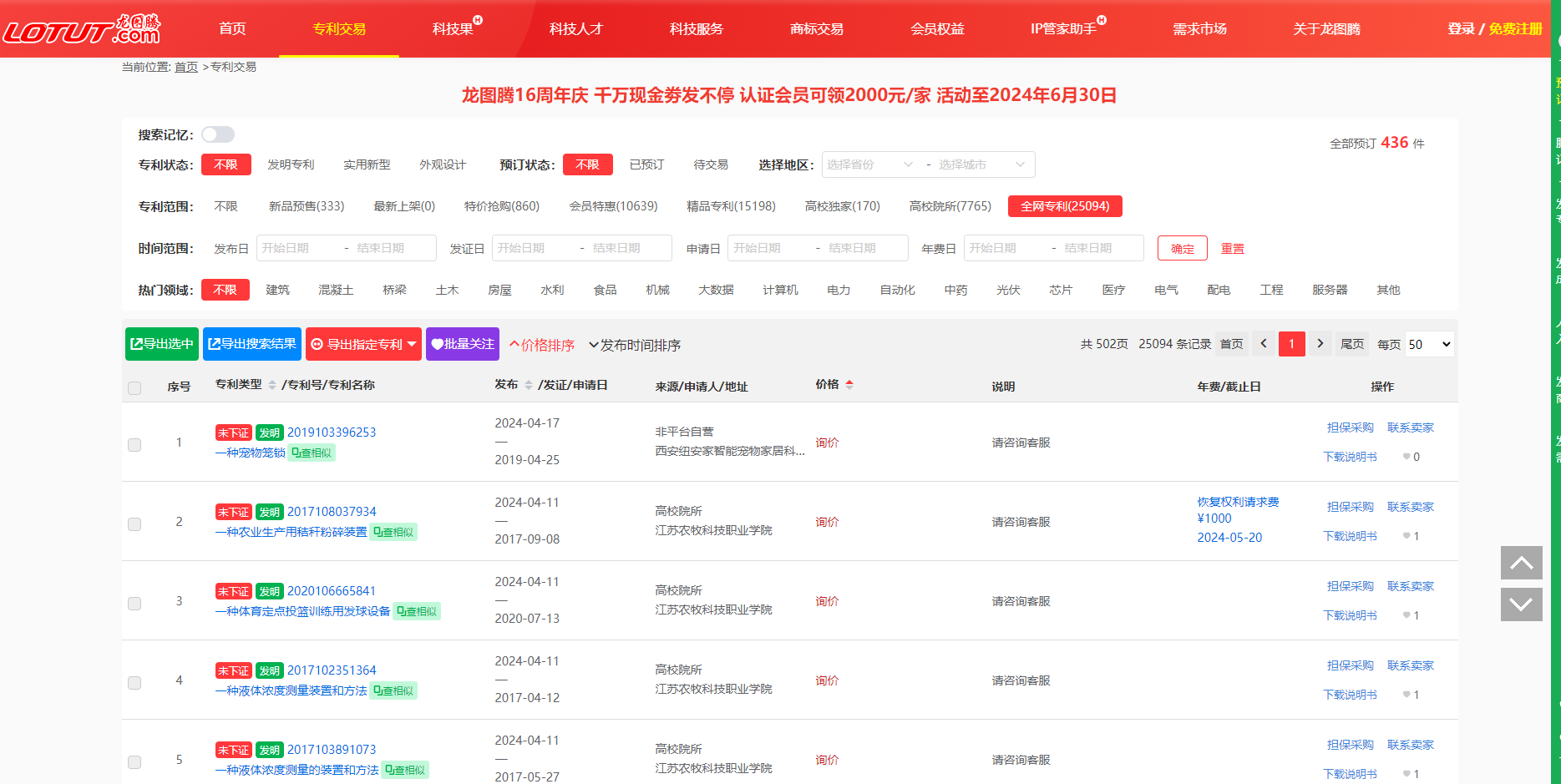Sort by the 专利类型 column sort arrows
The image size is (1561, 784).
(x=272, y=385)
